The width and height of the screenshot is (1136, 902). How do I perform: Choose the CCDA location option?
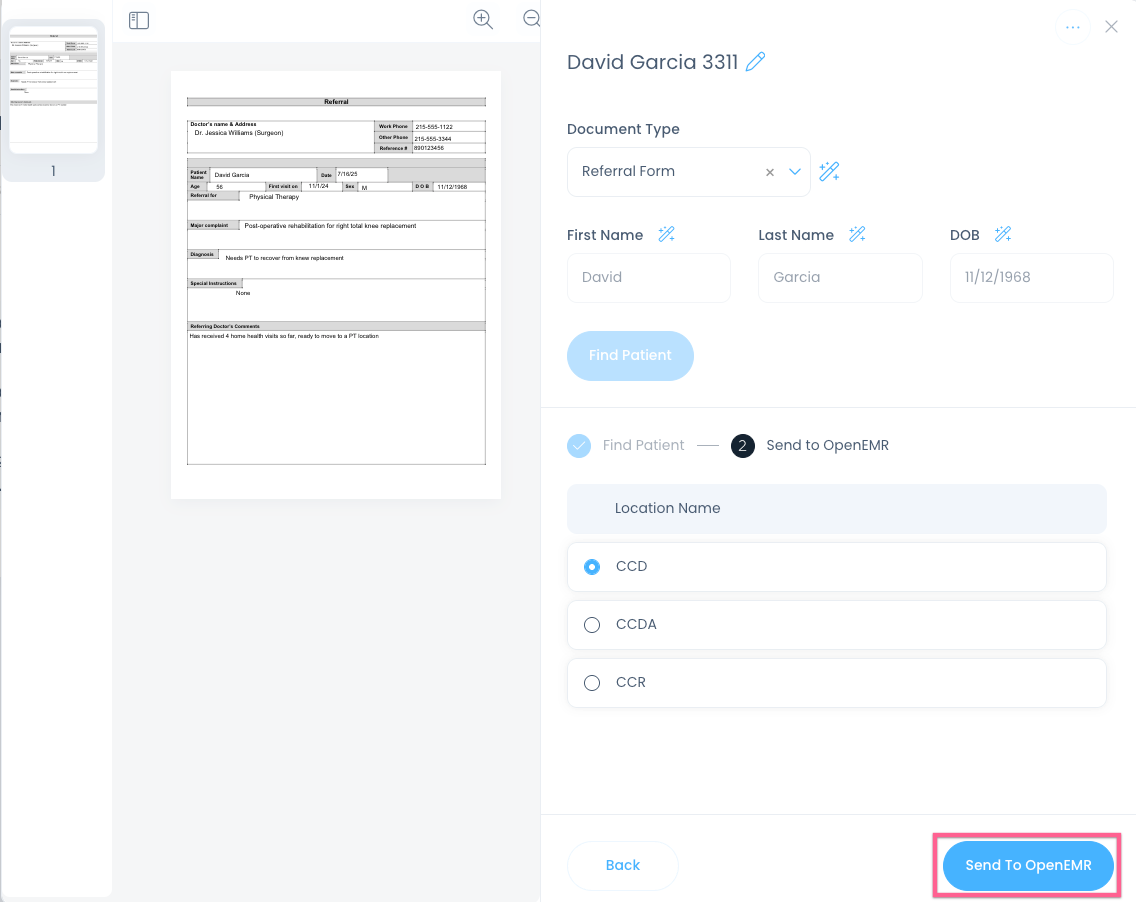(x=591, y=624)
